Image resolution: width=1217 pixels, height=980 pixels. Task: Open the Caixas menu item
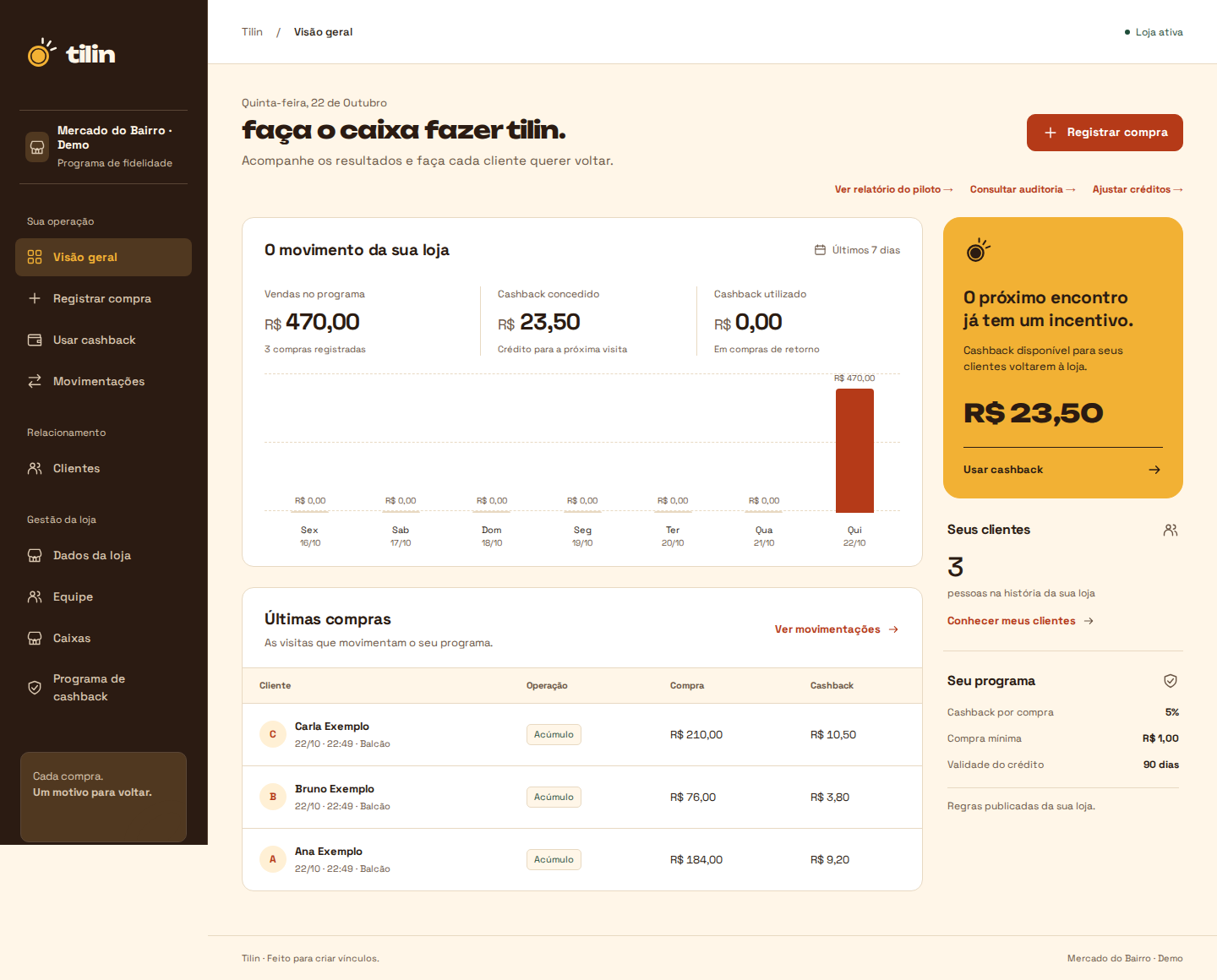click(x=103, y=638)
